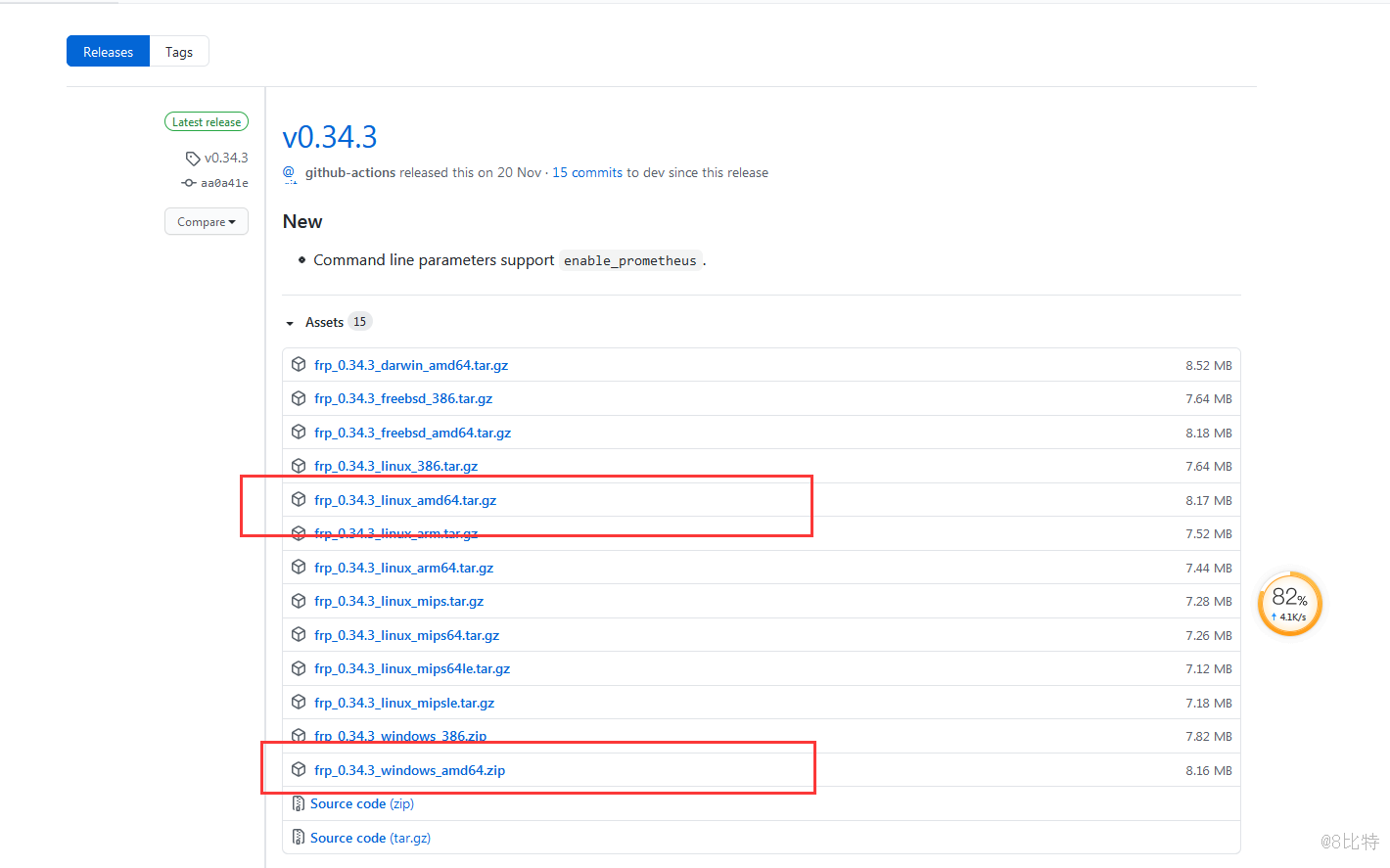The width and height of the screenshot is (1390, 868).
Task: Click the 82% network speed floating widget
Action: click(x=1289, y=604)
